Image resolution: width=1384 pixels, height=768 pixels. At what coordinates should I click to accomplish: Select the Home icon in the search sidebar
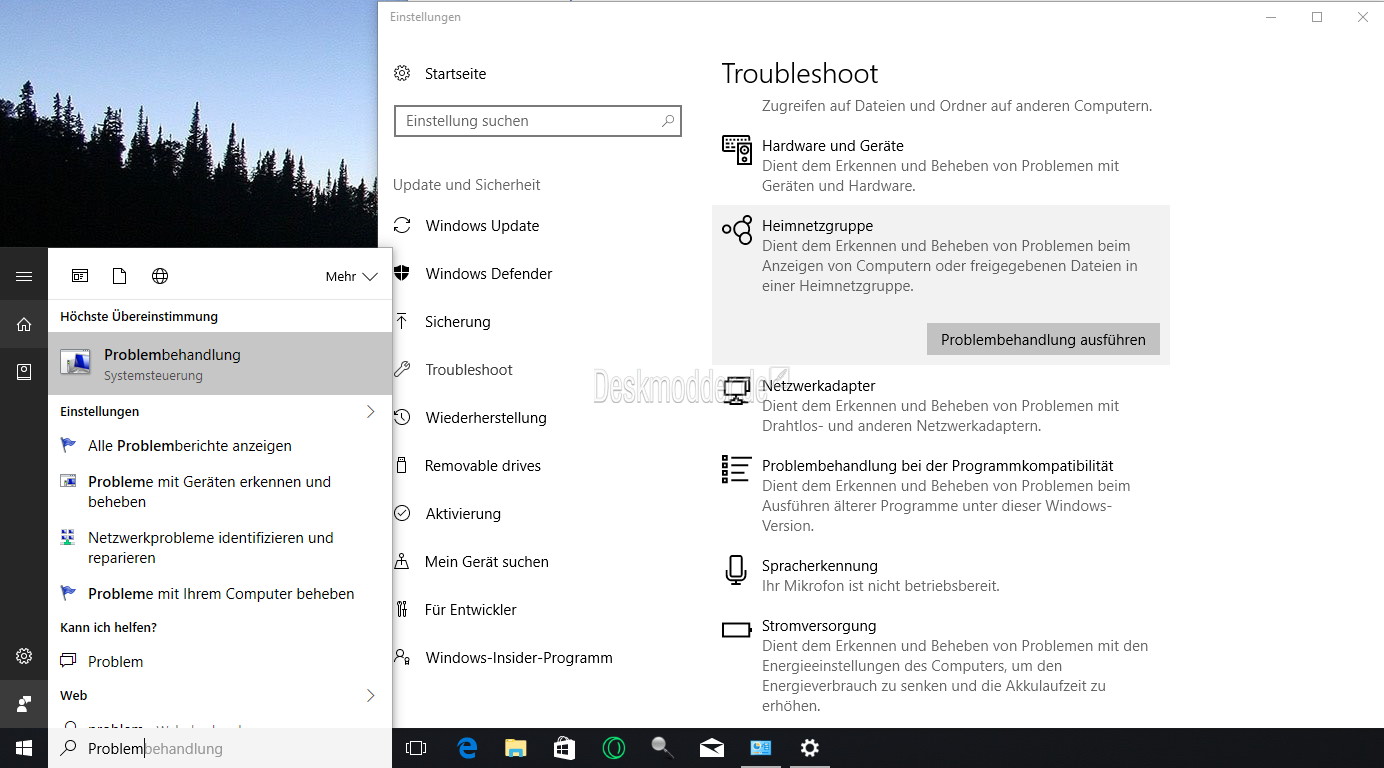coord(24,324)
